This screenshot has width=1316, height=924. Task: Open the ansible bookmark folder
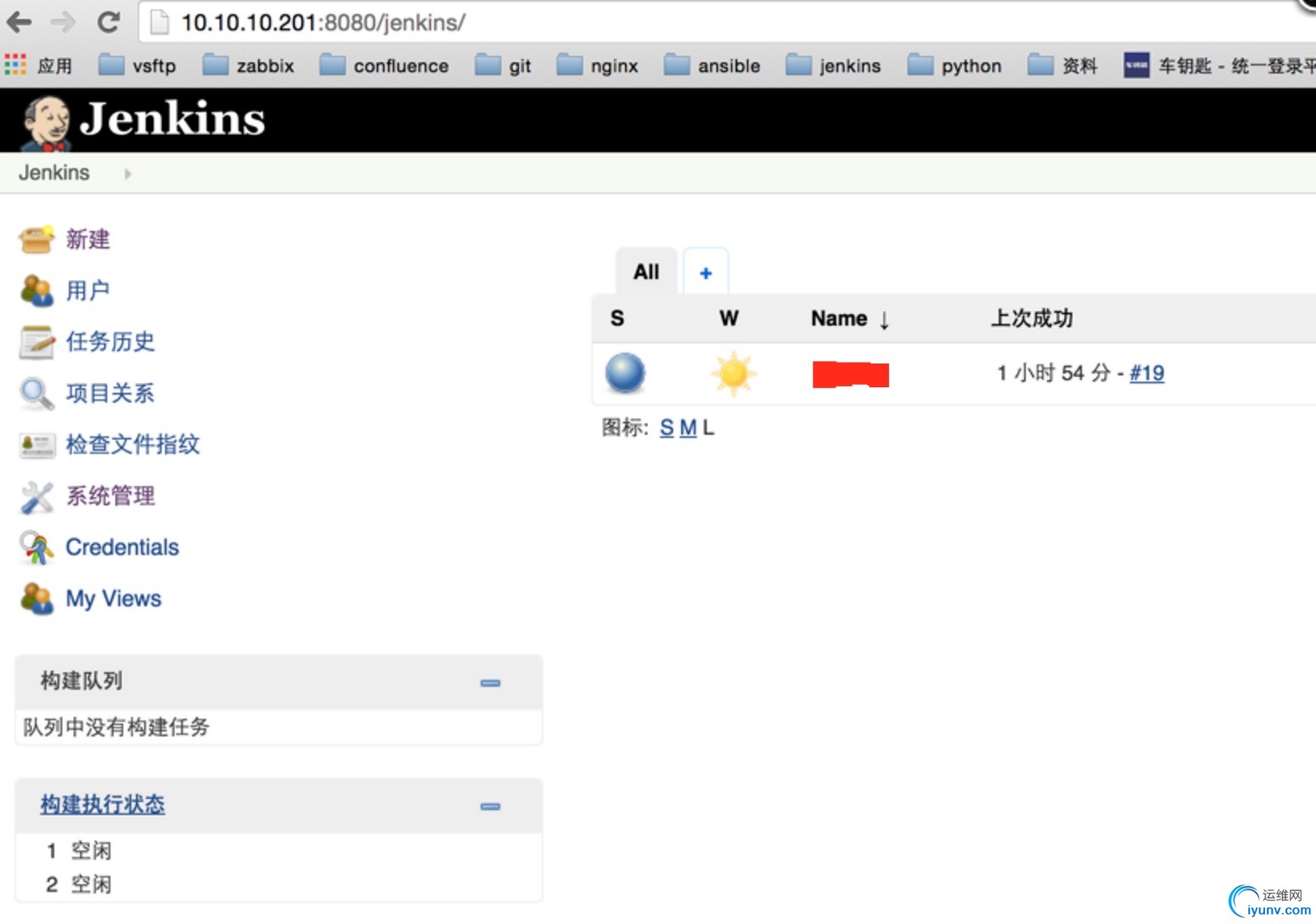point(711,65)
